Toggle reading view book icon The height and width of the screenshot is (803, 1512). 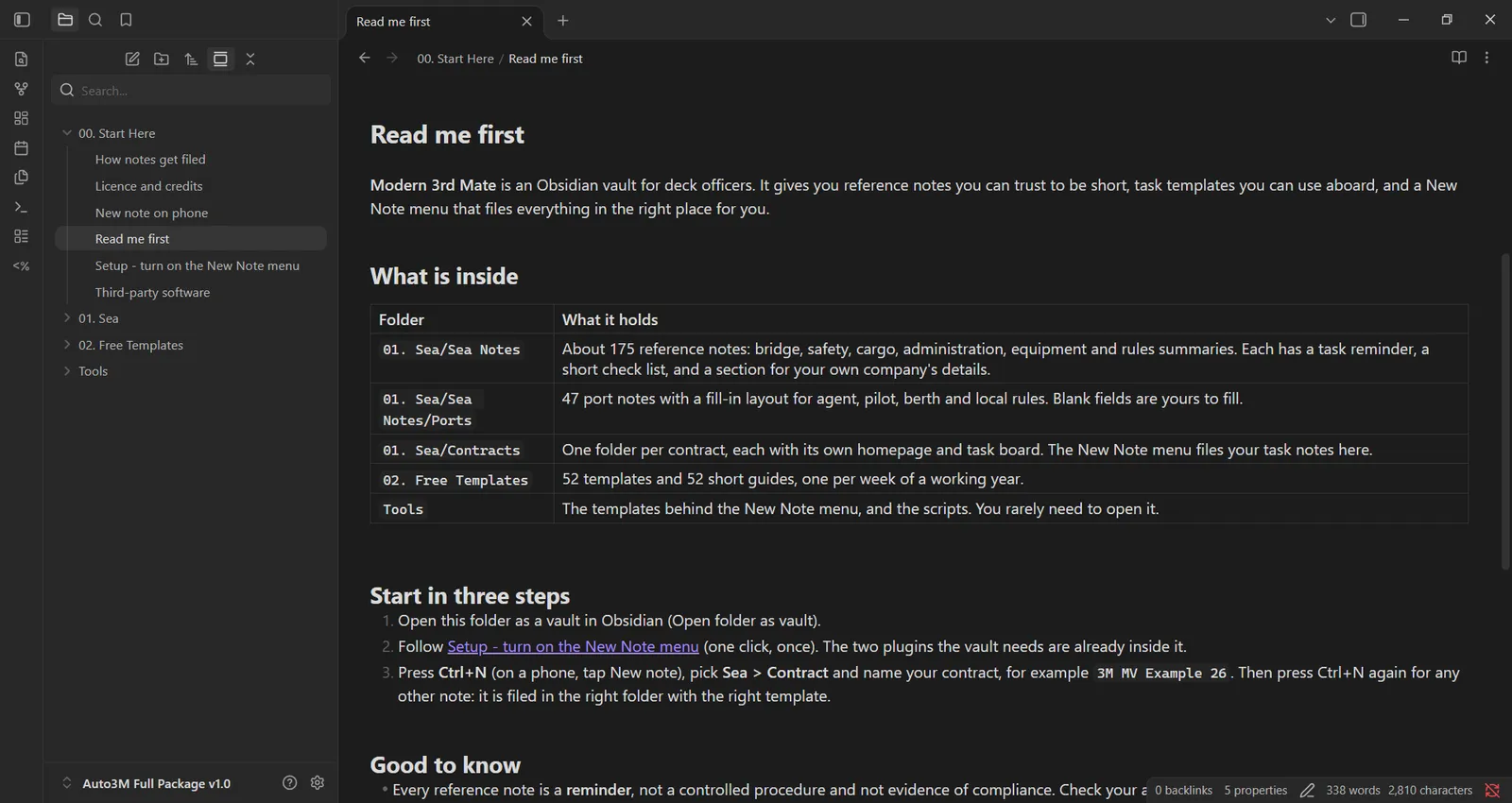1459,58
